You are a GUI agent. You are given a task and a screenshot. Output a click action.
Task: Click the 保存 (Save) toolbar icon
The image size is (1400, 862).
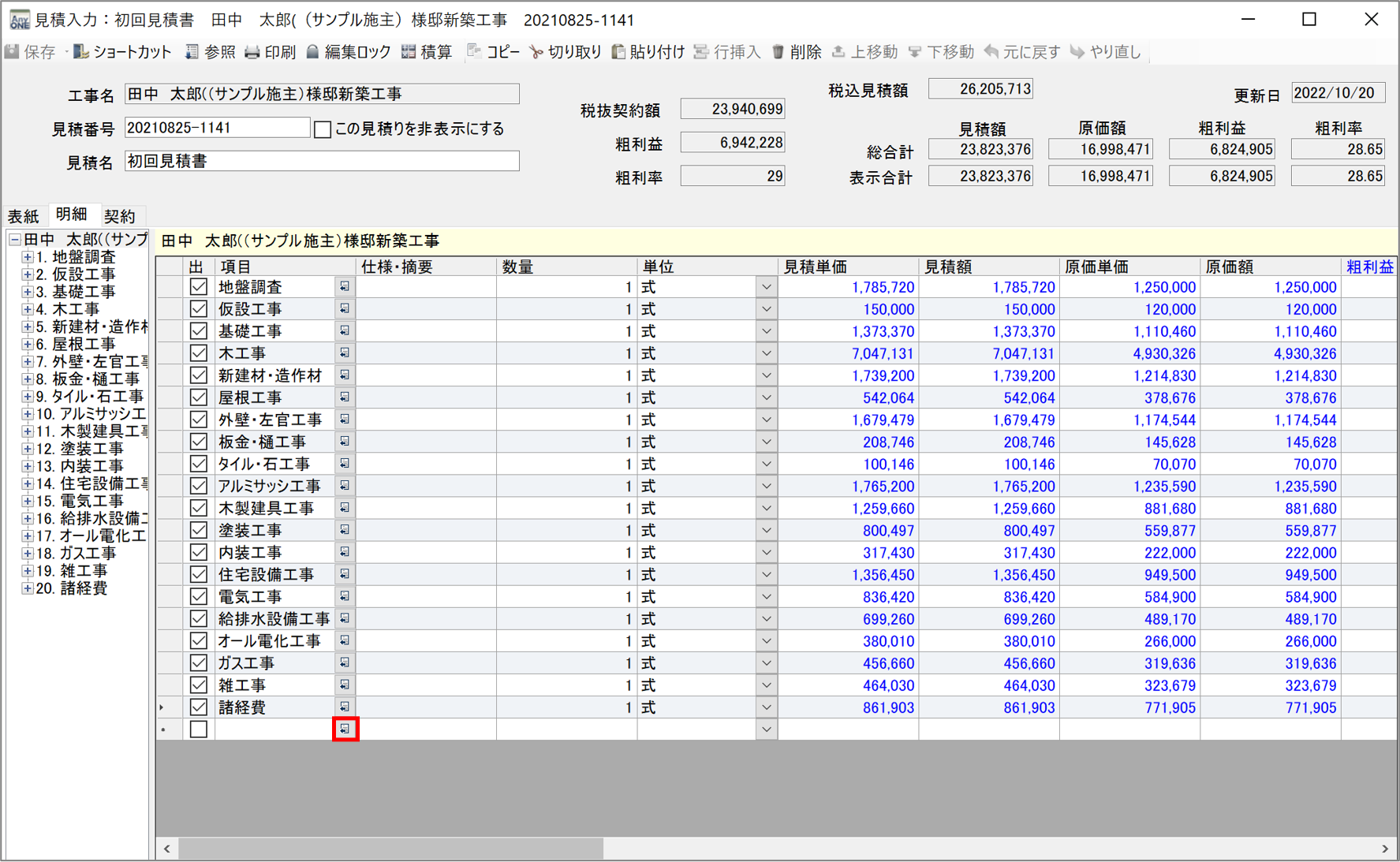(x=13, y=52)
